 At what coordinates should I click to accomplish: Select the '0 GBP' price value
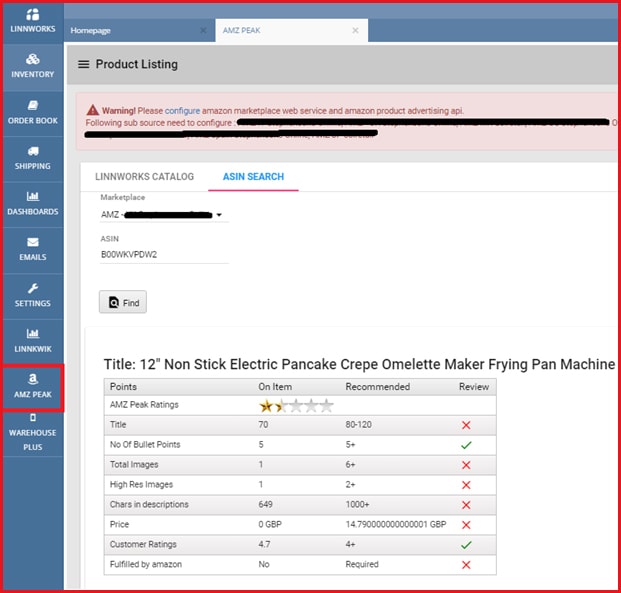pos(270,524)
